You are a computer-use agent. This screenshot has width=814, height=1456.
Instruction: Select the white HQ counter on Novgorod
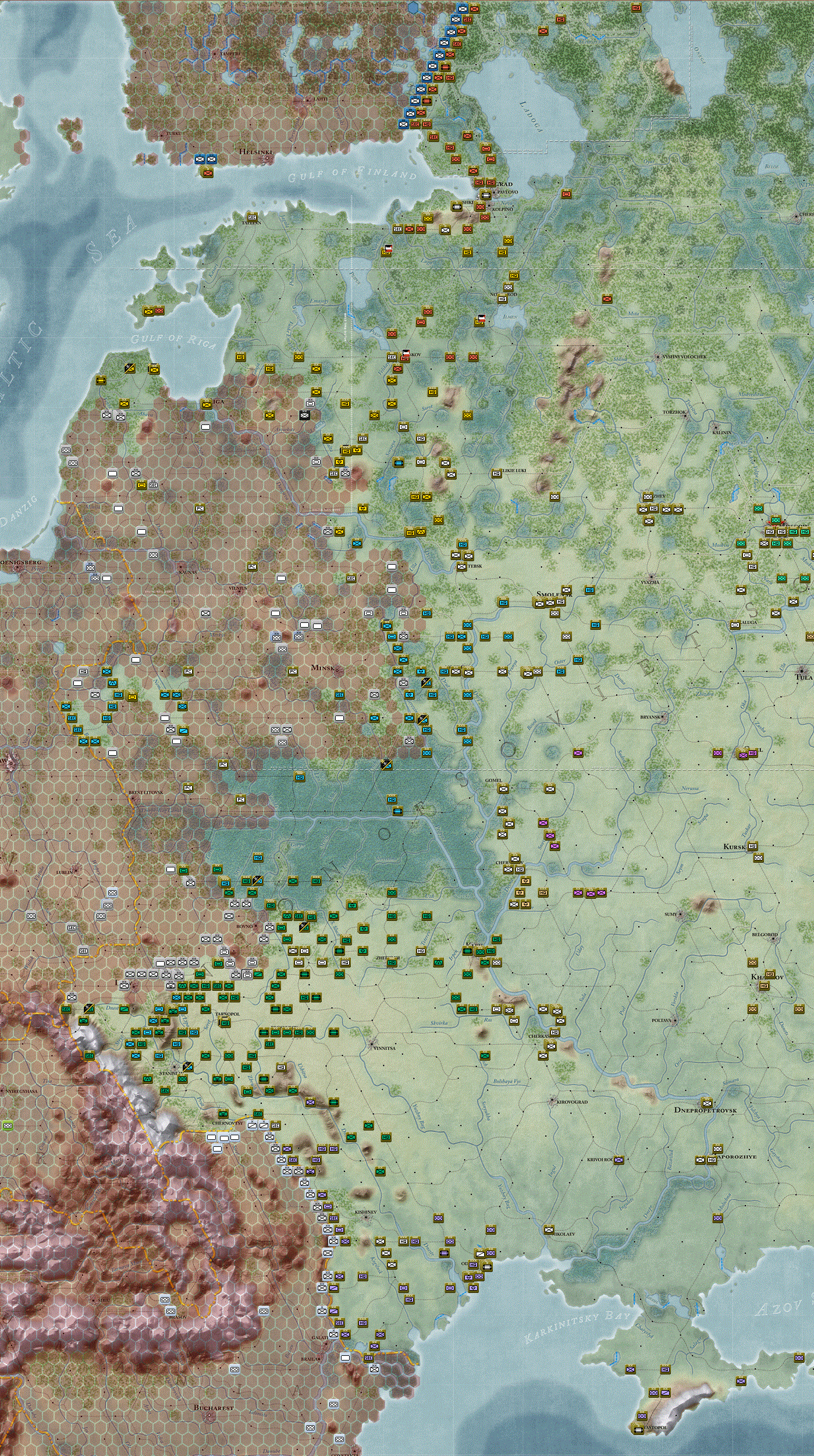coord(502,299)
